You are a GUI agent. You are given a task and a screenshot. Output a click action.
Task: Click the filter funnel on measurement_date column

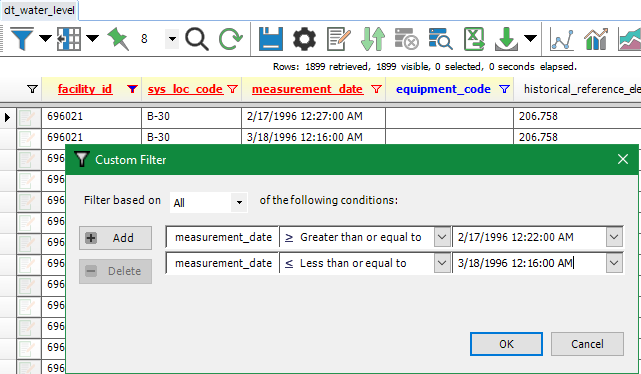(376, 89)
